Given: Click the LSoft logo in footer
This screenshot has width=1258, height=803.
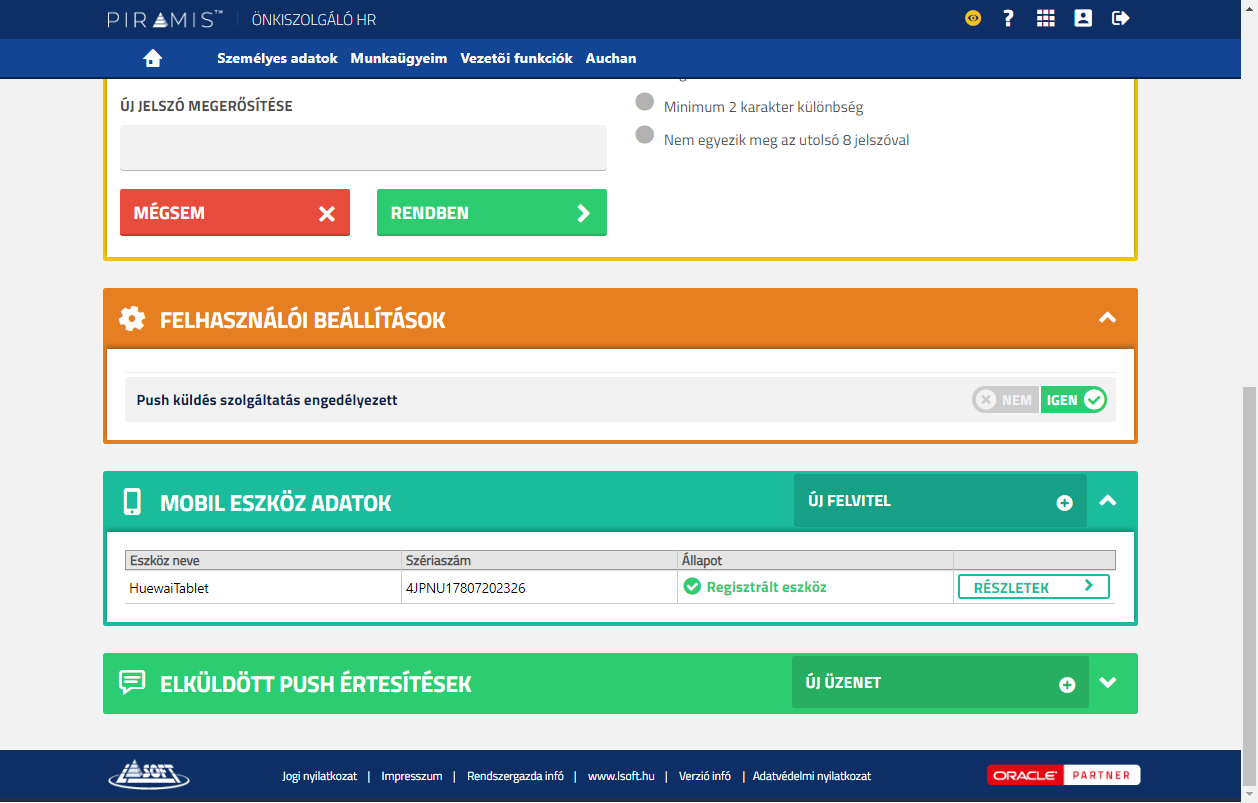Looking at the screenshot, I should [148, 775].
